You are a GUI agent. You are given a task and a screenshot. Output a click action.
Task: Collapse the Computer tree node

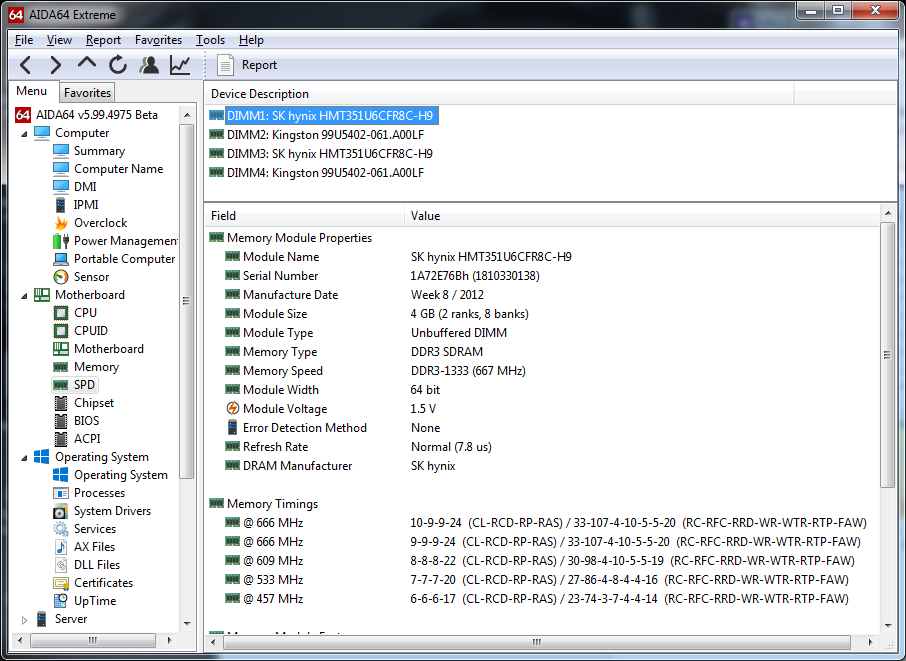click(25, 133)
